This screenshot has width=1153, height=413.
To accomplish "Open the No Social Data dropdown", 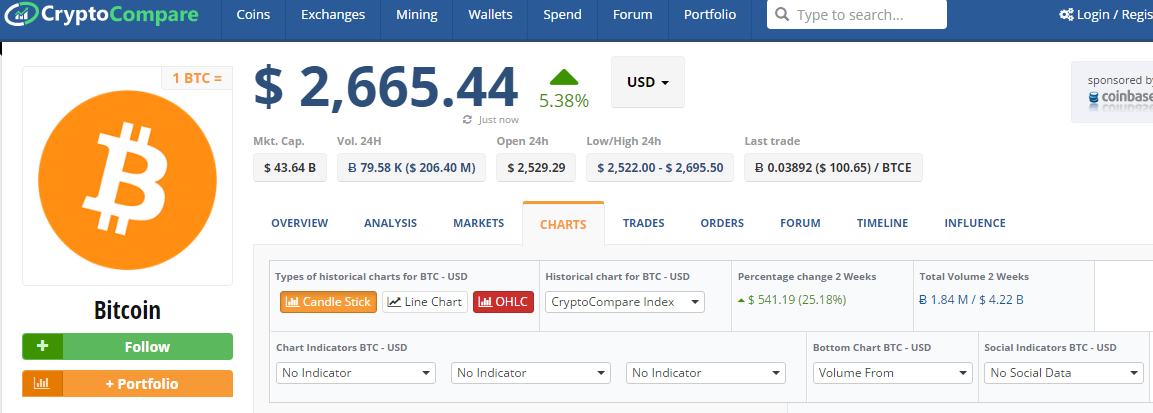I will click(x=1064, y=373).
